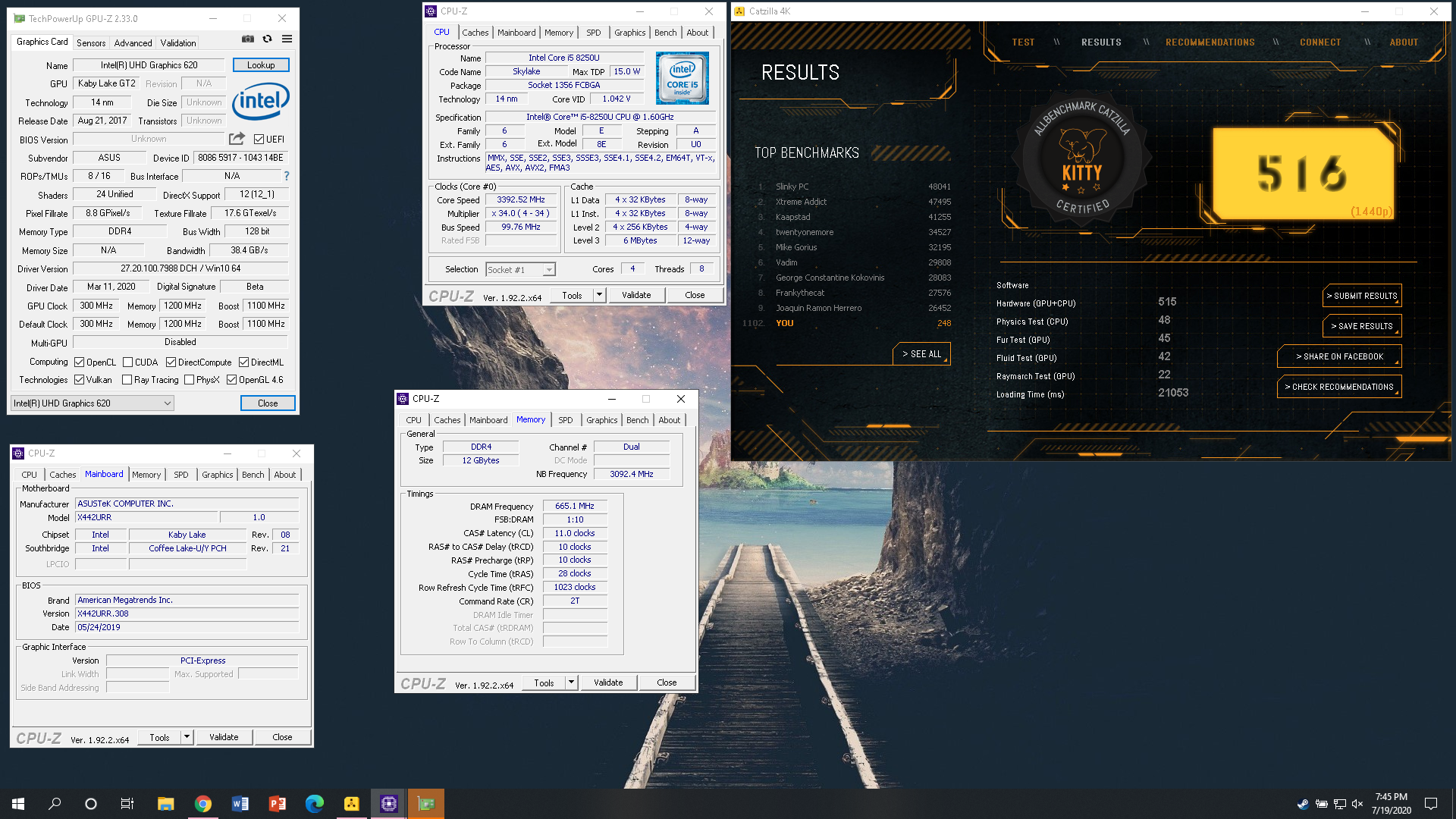Toggle the UEFI checkbox in GPU-Z

tap(259, 140)
